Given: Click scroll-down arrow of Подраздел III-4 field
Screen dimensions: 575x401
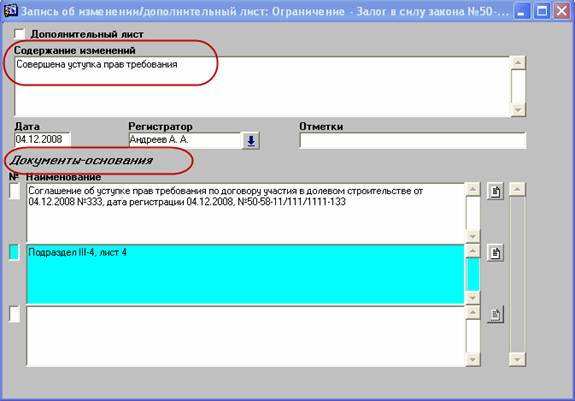Looking at the screenshot, I should pos(472,298).
